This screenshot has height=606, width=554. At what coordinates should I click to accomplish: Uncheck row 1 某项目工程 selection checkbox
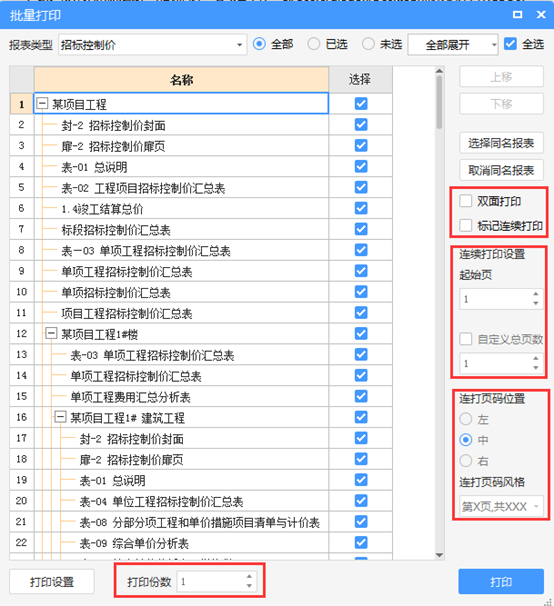[361, 104]
